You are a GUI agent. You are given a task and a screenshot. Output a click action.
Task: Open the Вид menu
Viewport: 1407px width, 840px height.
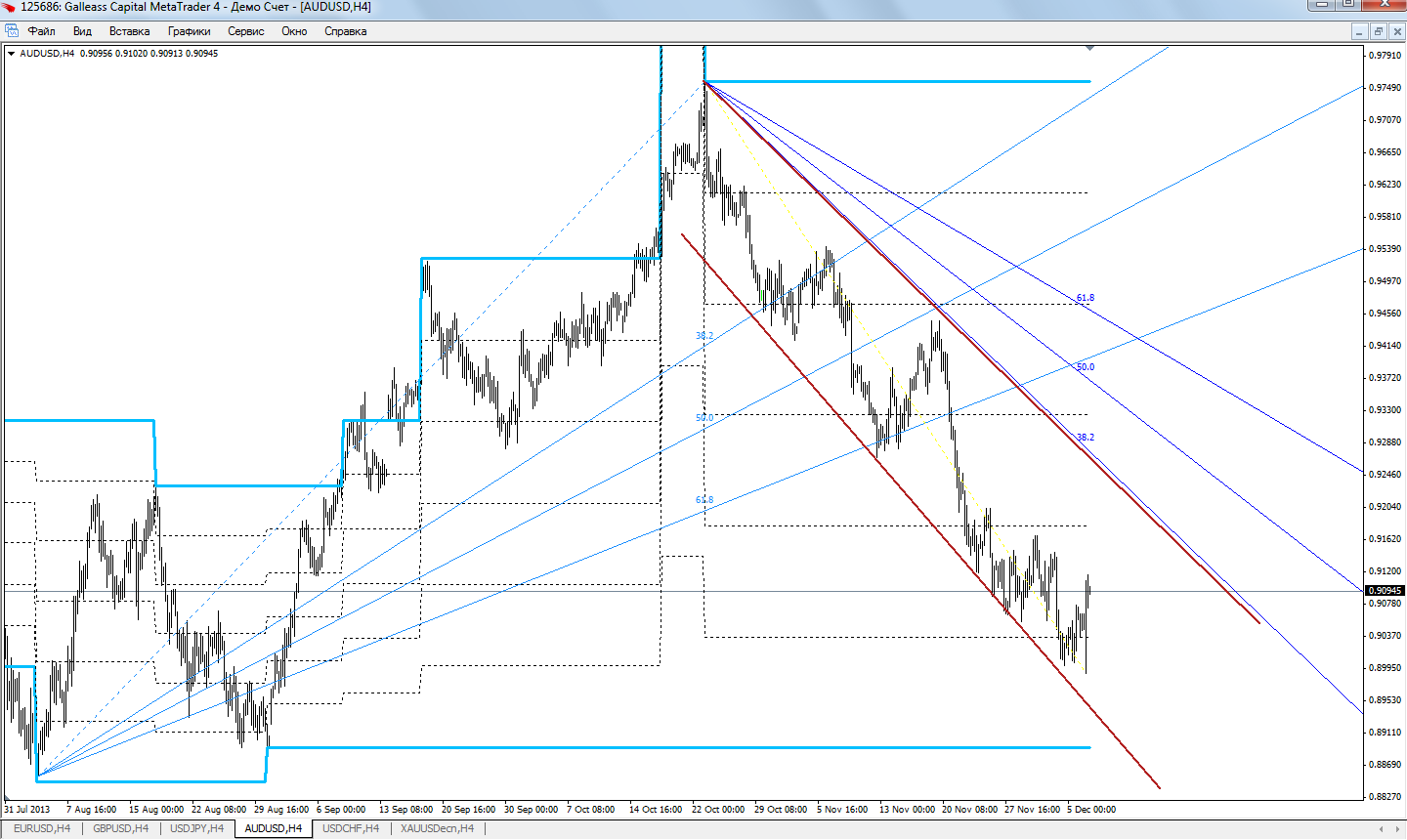coord(82,31)
